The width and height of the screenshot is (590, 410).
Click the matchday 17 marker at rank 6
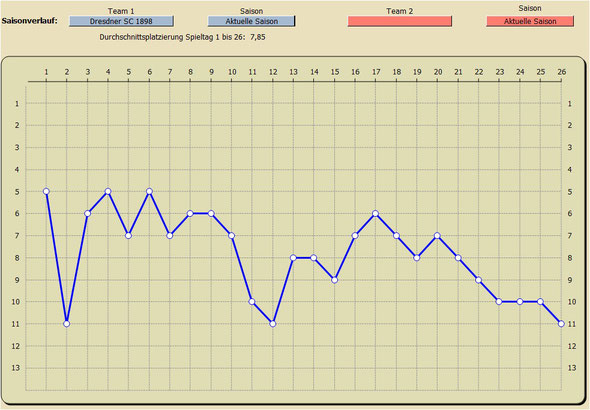pyautogui.click(x=376, y=214)
